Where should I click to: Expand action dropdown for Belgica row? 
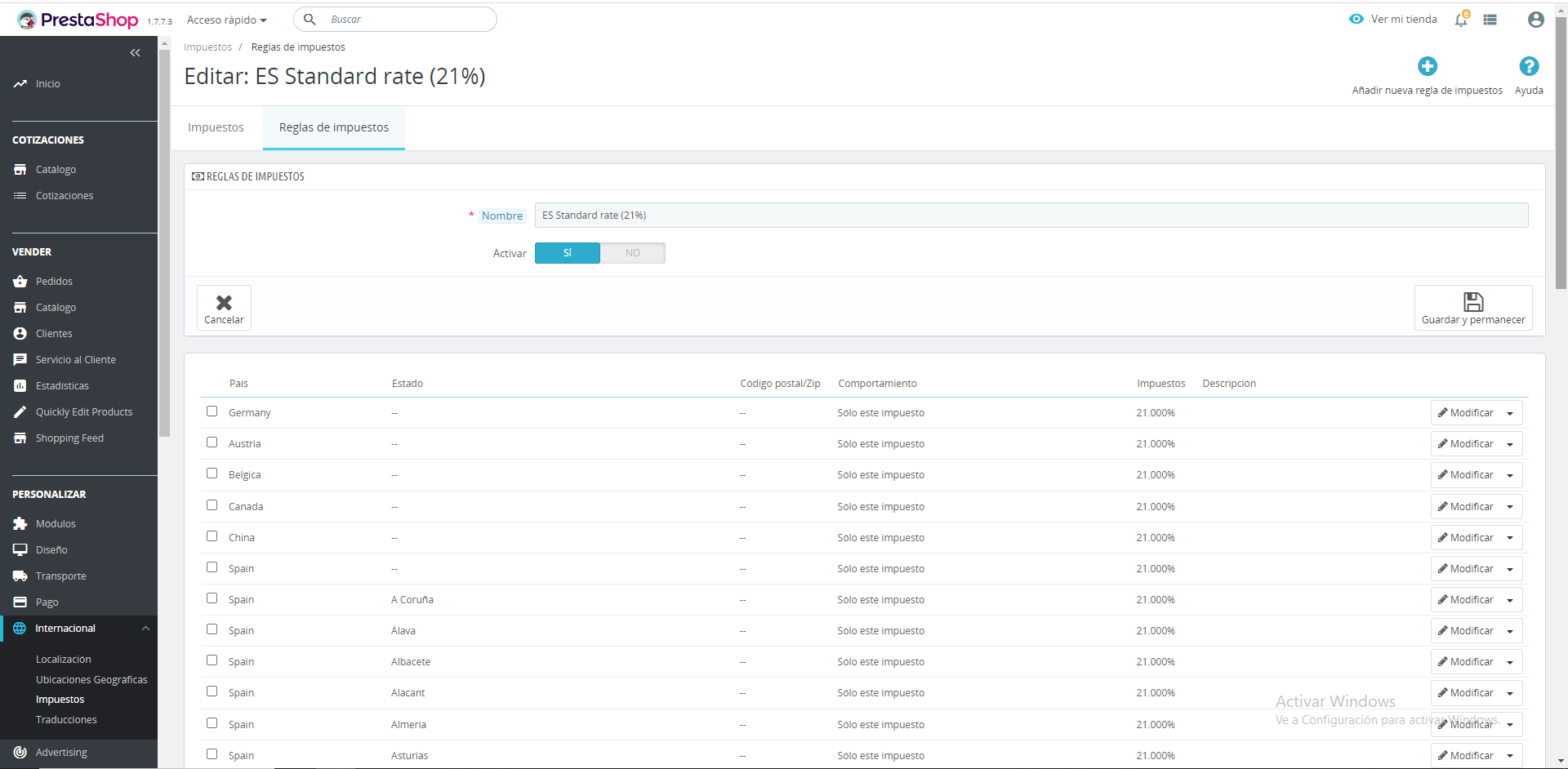coord(1510,475)
